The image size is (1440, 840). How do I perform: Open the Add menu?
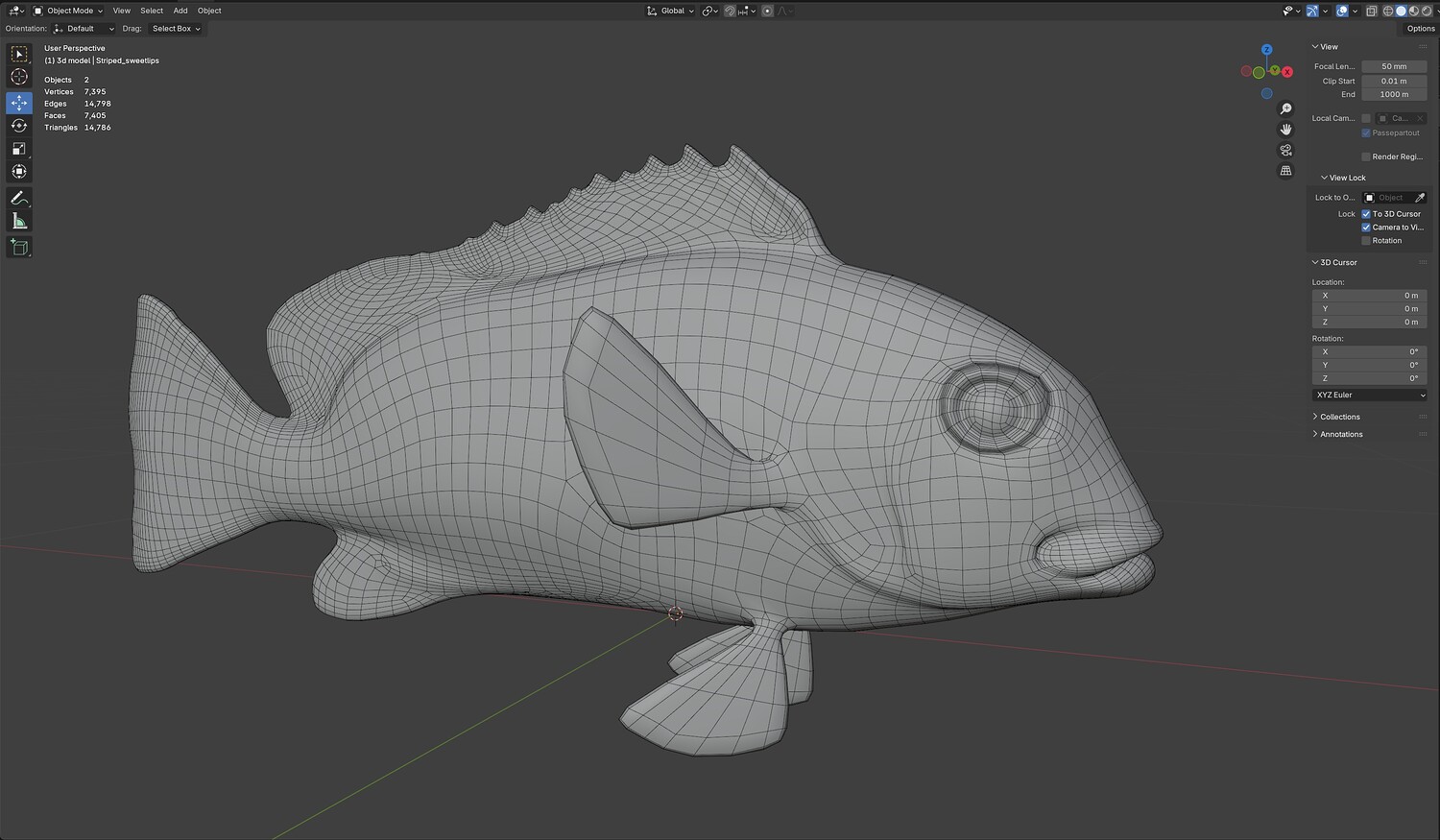tap(180, 11)
